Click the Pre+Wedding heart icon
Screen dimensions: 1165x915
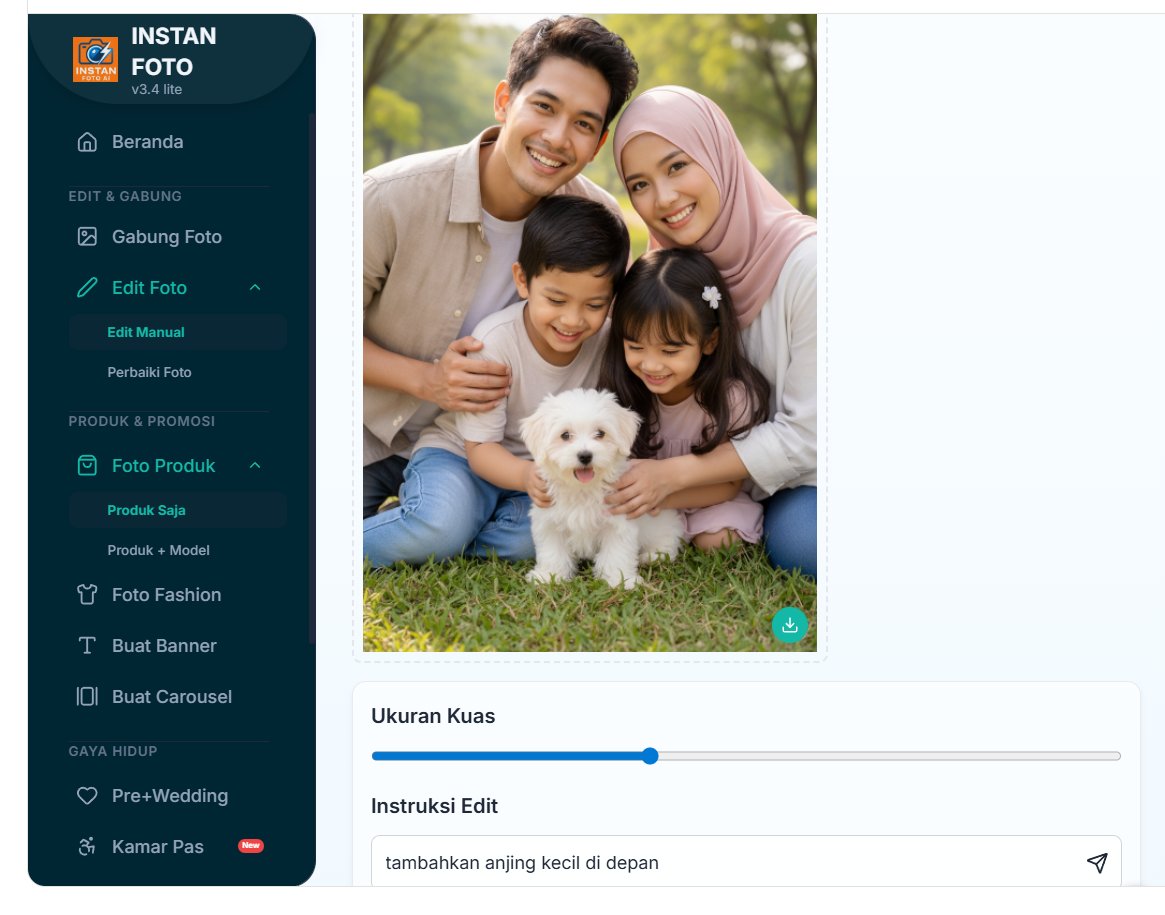[x=87, y=796]
